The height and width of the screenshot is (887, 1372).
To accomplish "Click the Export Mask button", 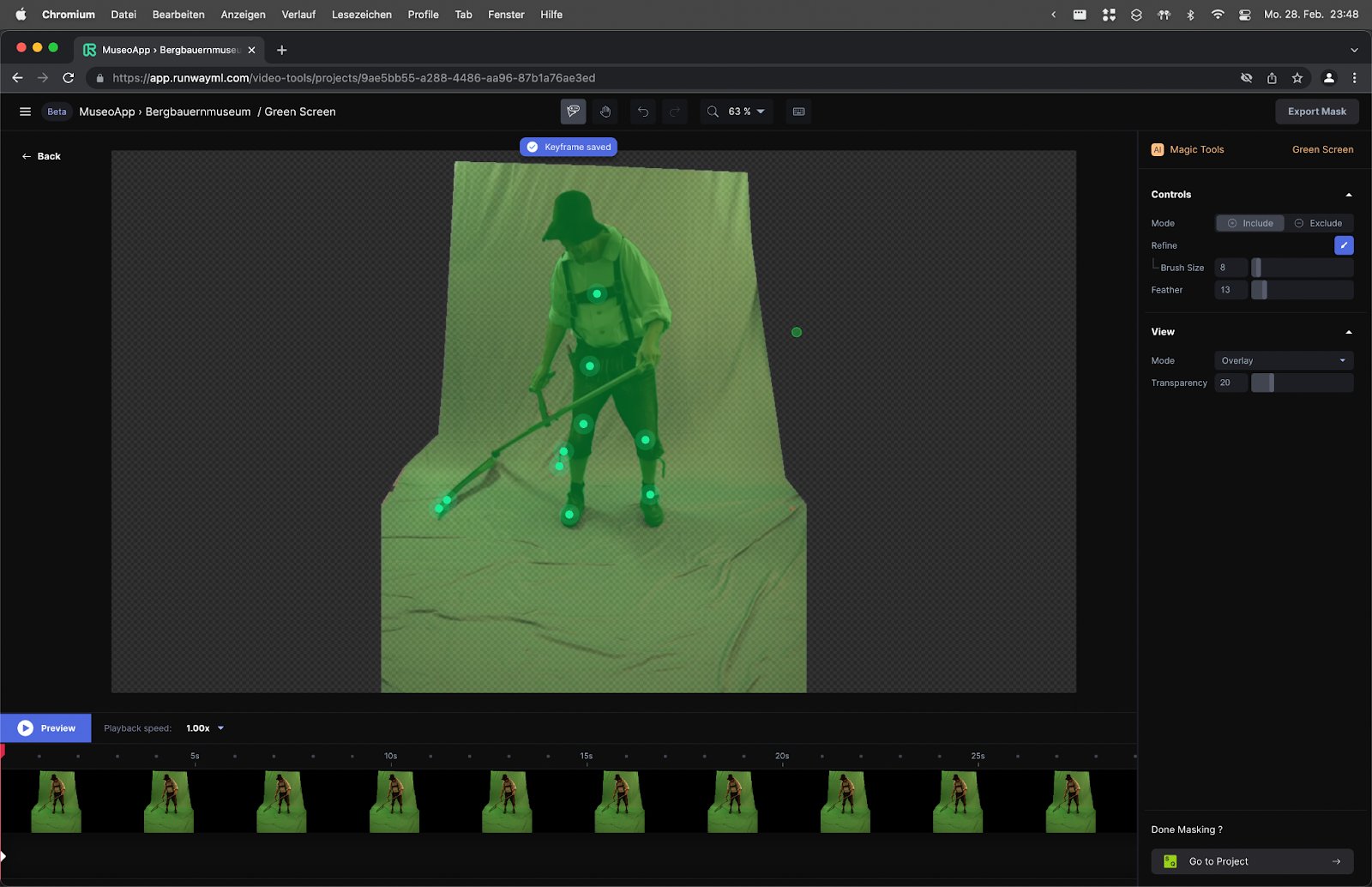I will click(x=1317, y=112).
